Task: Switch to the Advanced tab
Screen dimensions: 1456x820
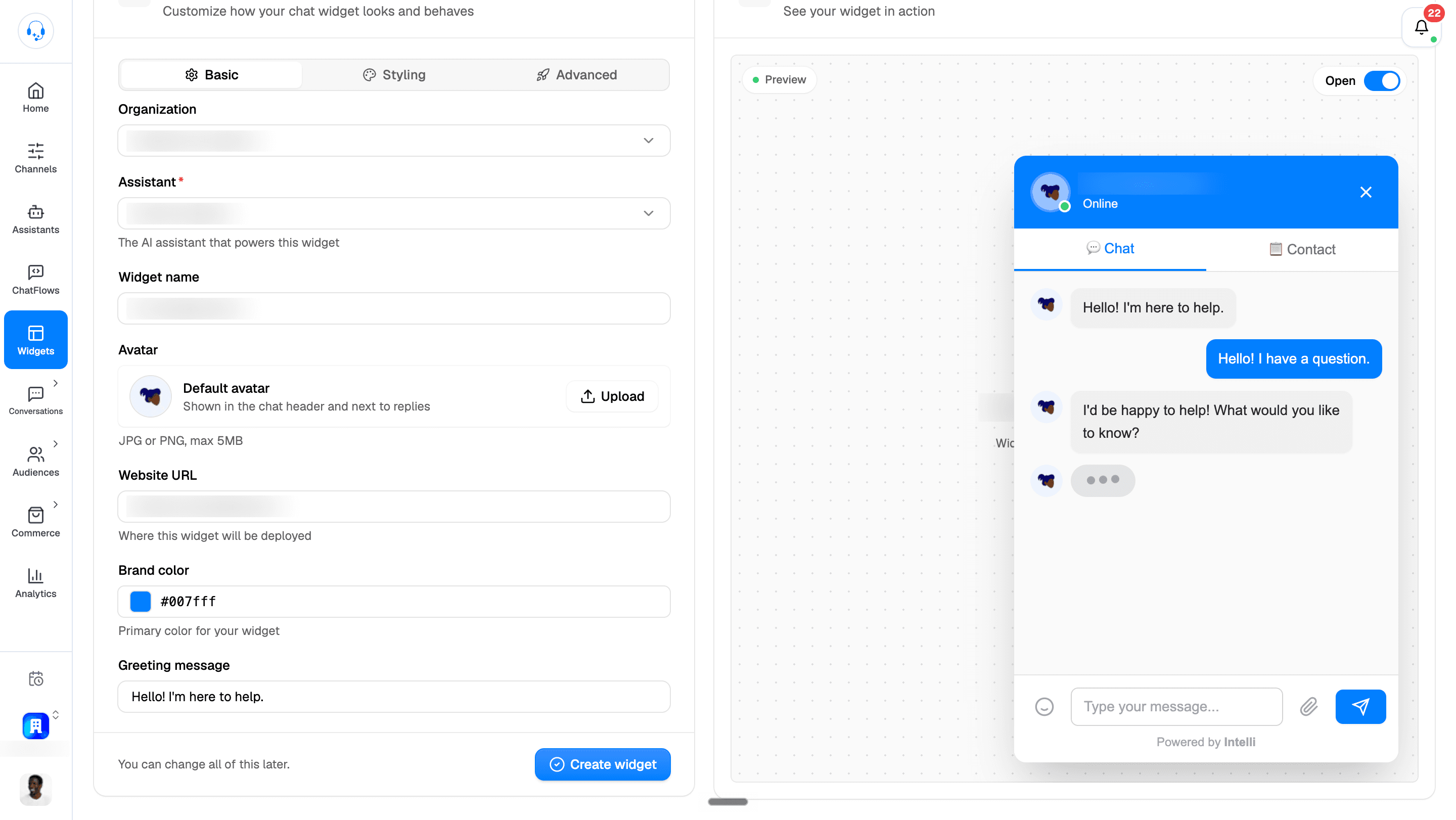Action: click(x=576, y=75)
